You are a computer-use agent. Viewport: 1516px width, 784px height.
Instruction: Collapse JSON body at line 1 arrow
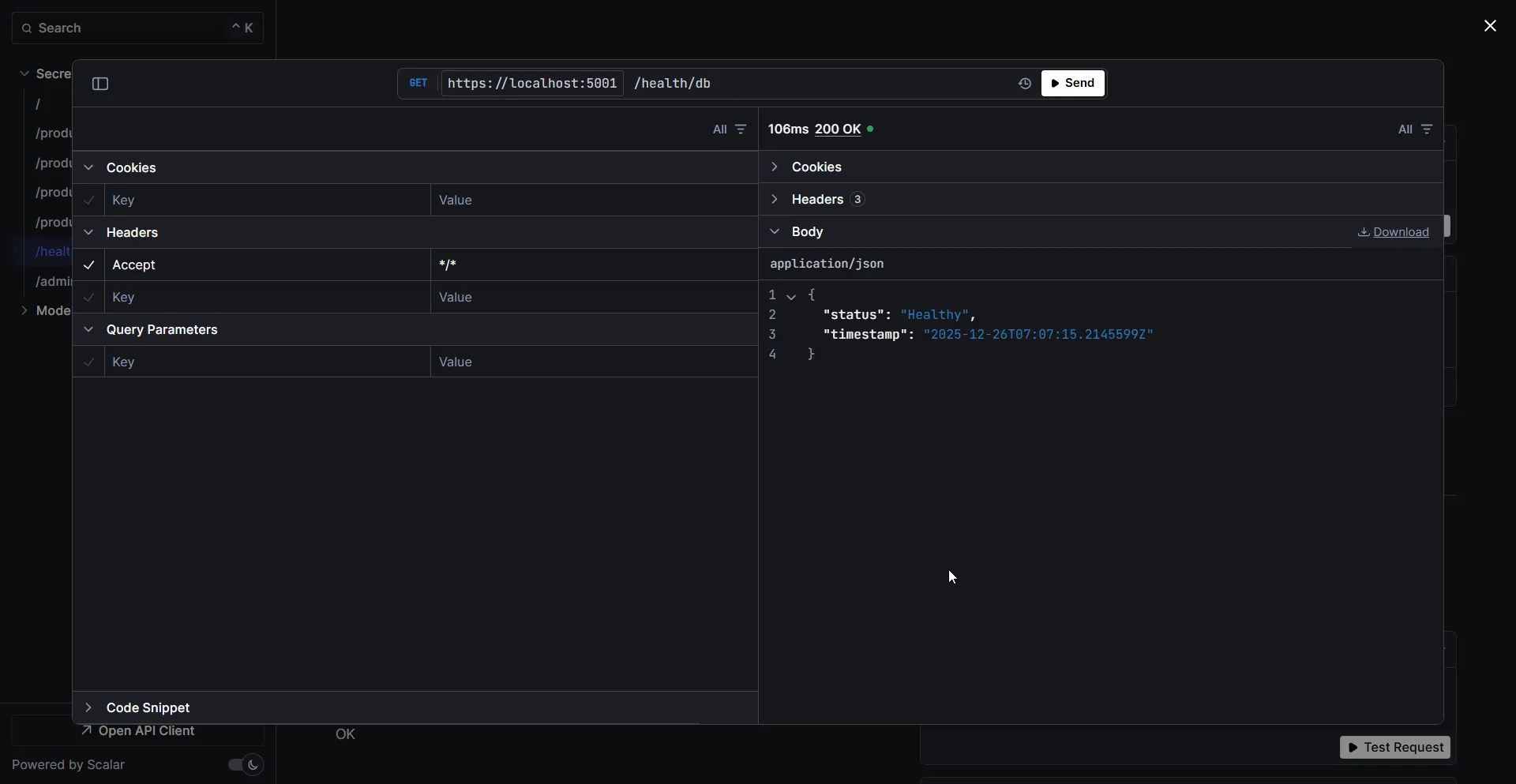(x=791, y=296)
